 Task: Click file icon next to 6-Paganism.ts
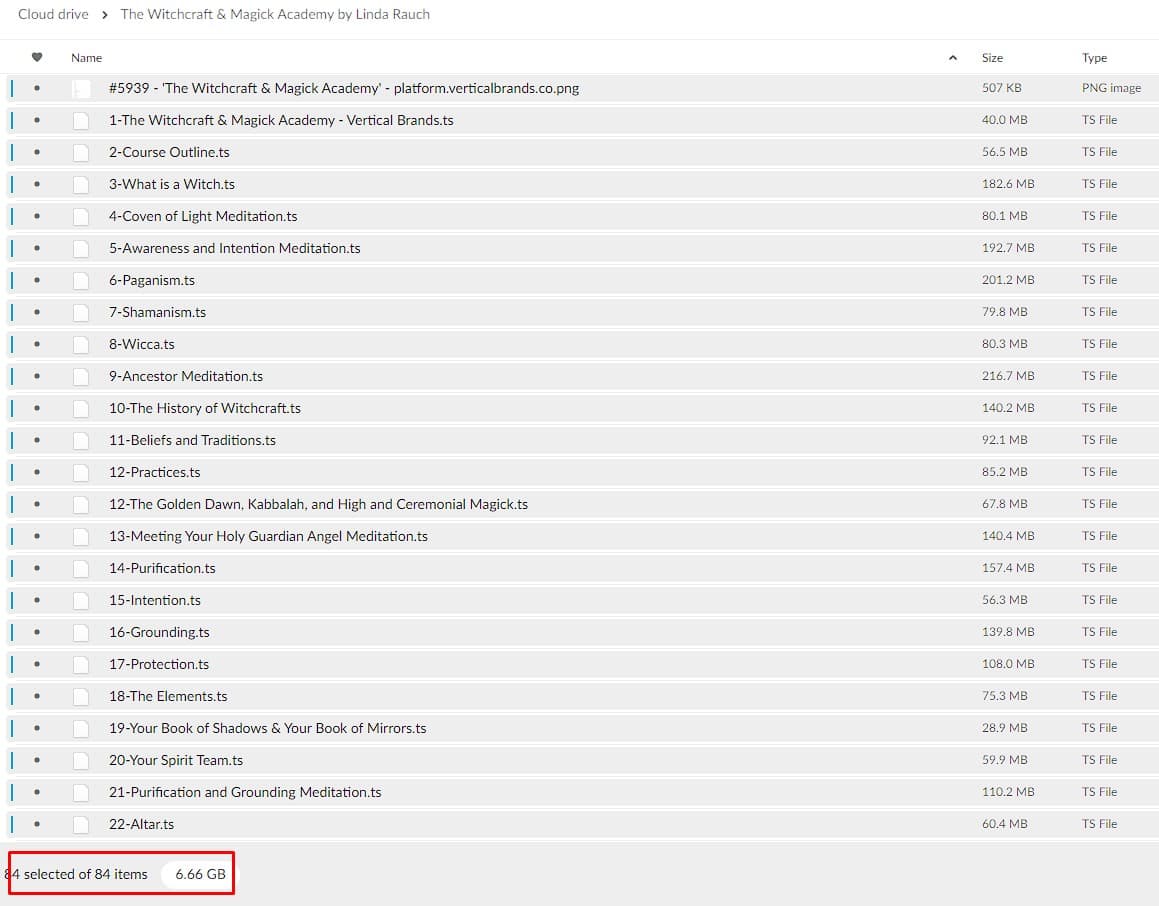click(81, 280)
